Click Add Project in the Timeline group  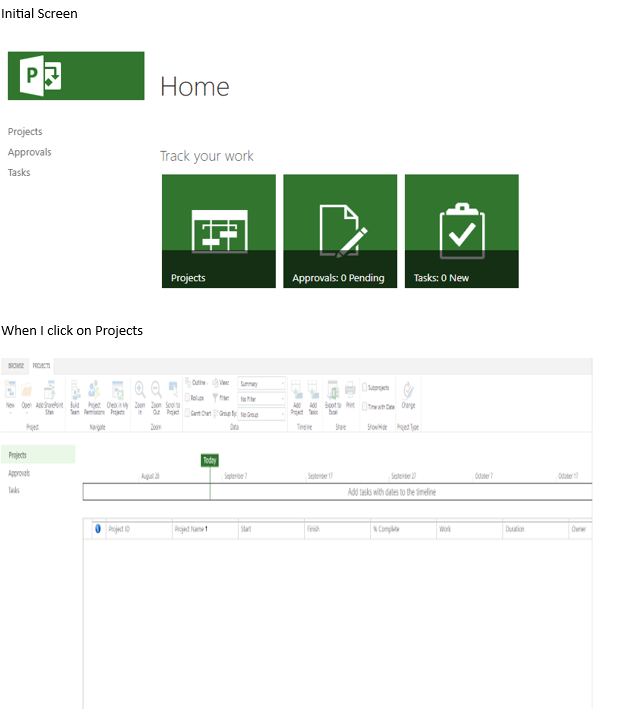[x=297, y=397]
